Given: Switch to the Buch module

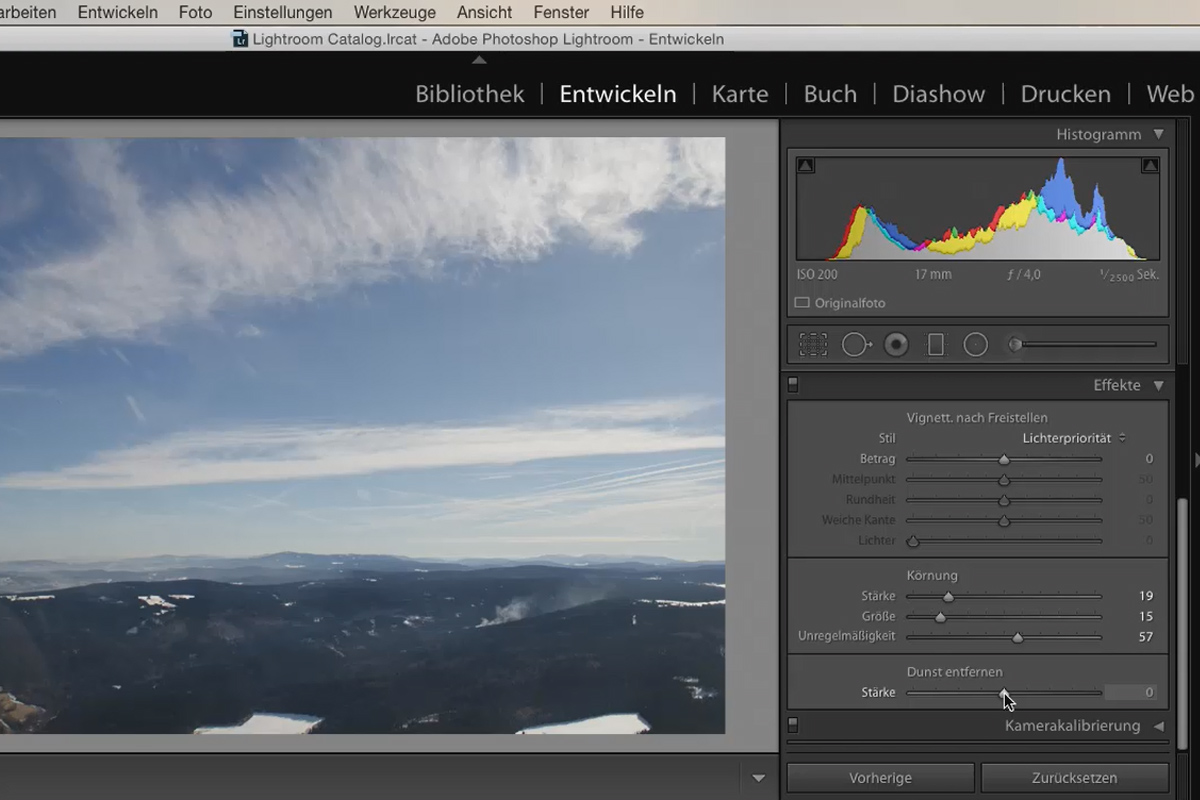Looking at the screenshot, I should tap(830, 94).
